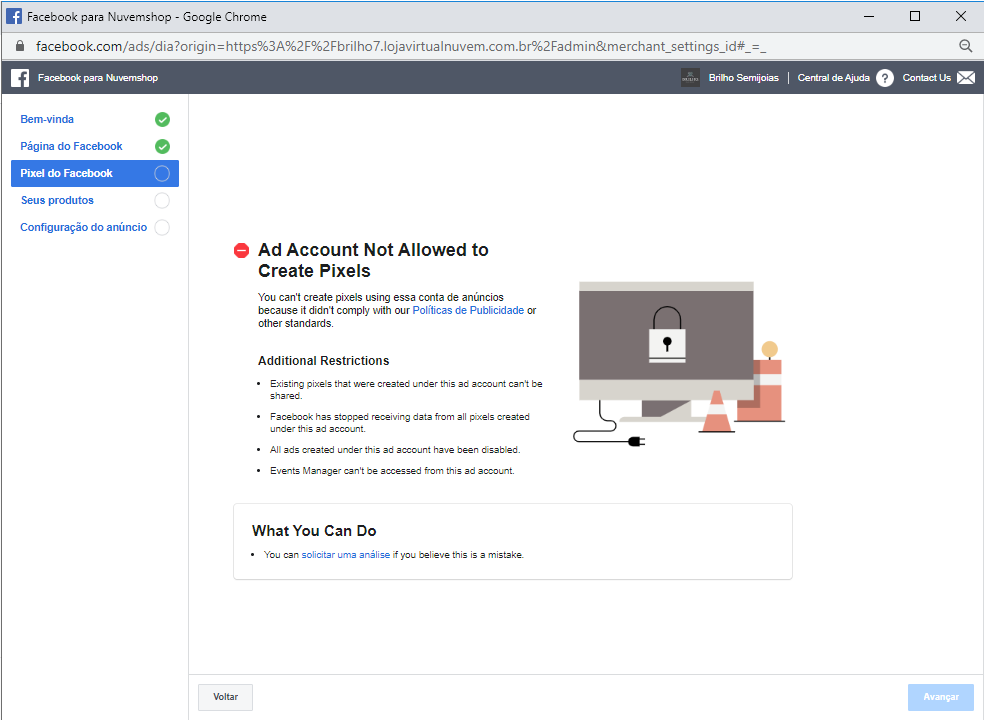Click the Avançar button

(x=941, y=697)
